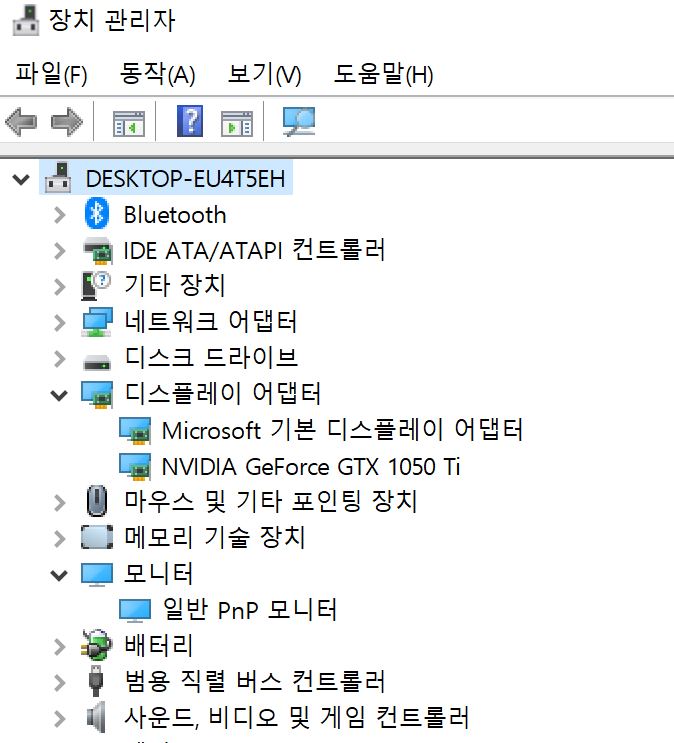Collapse the 디스플레이 어댑터 category
Screen dimensions: 674x743
pos(59,395)
